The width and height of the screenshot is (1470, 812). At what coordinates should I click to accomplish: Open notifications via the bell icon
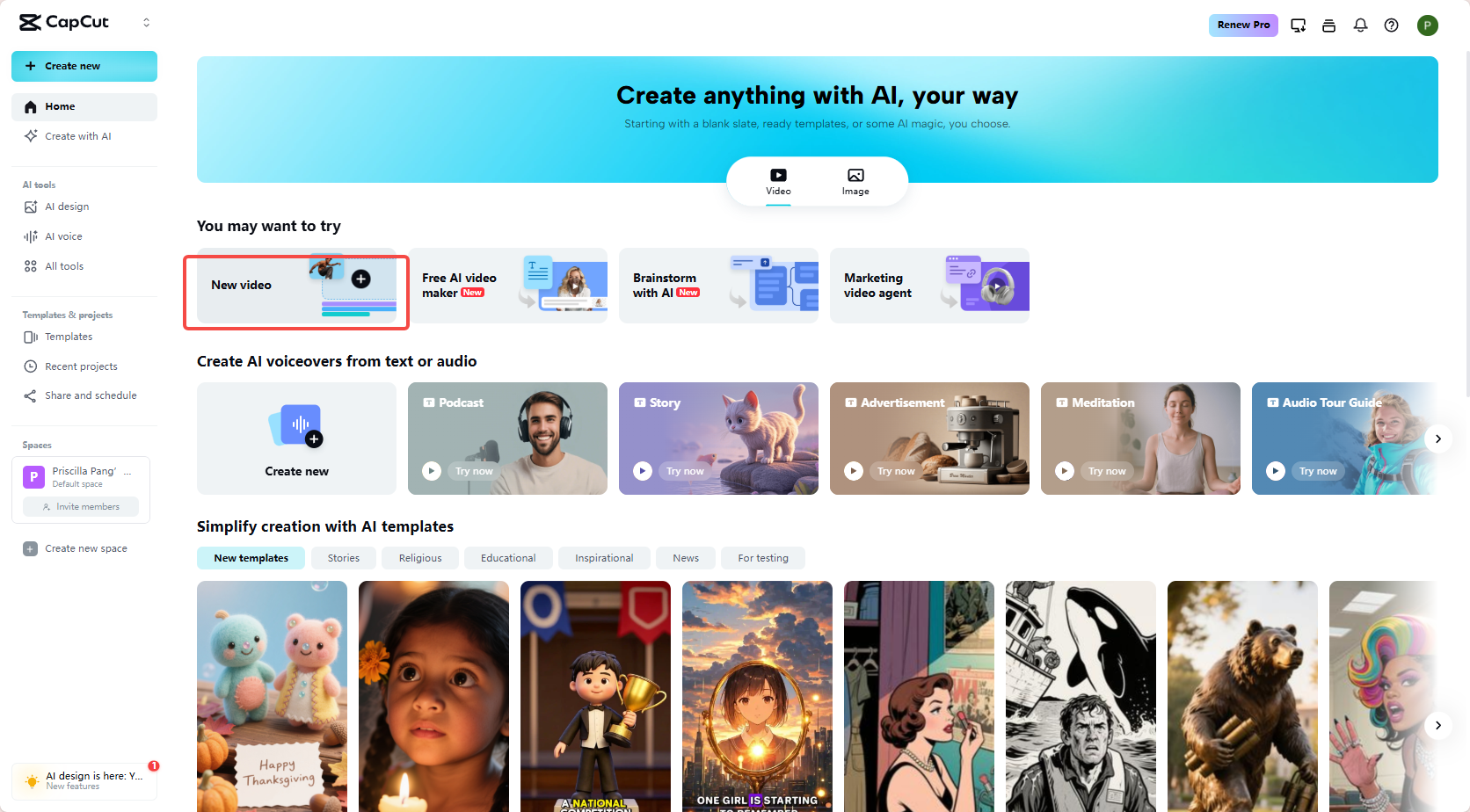pos(1360,25)
